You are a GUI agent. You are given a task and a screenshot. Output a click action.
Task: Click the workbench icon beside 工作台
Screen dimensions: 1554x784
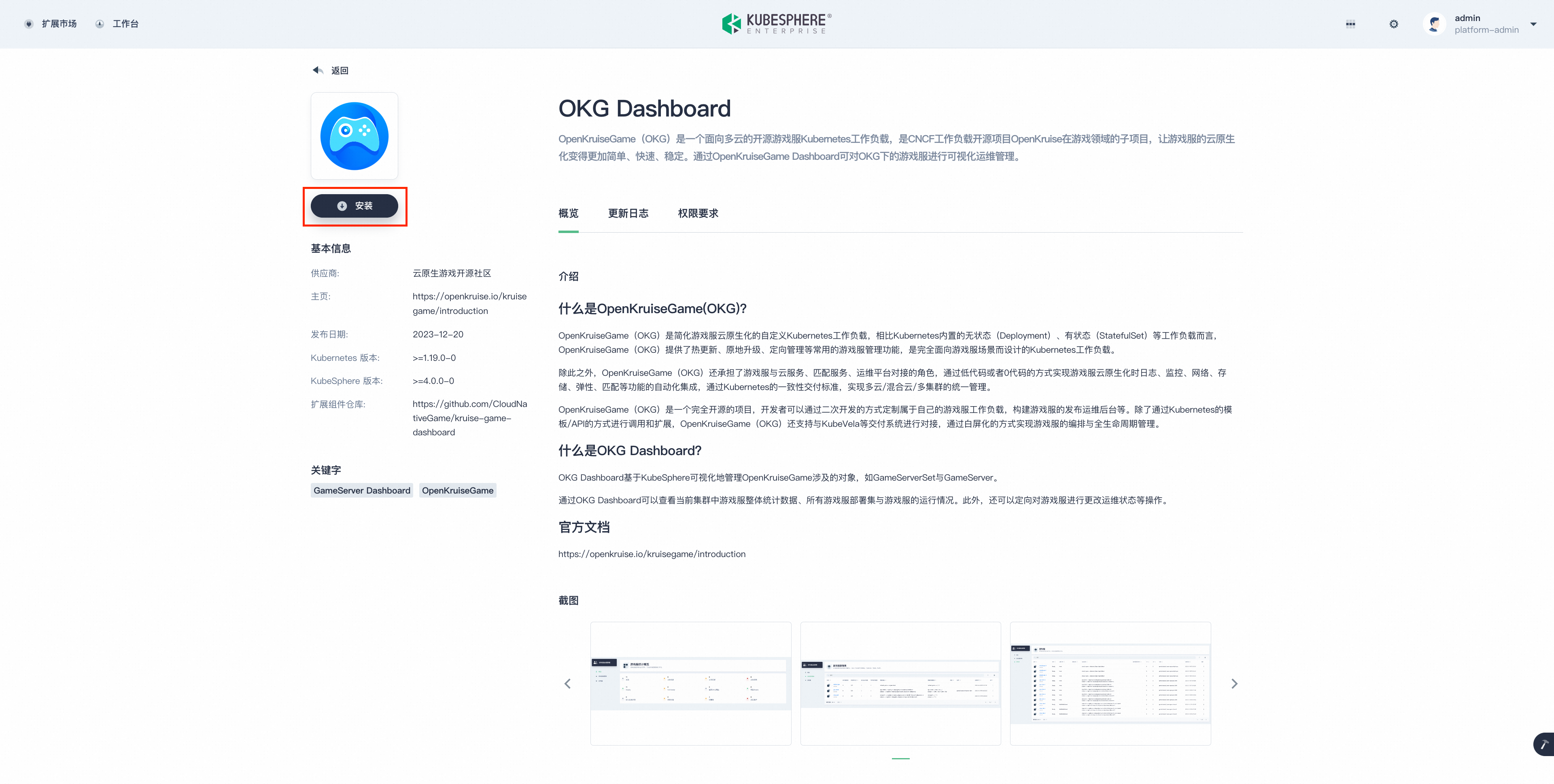100,24
